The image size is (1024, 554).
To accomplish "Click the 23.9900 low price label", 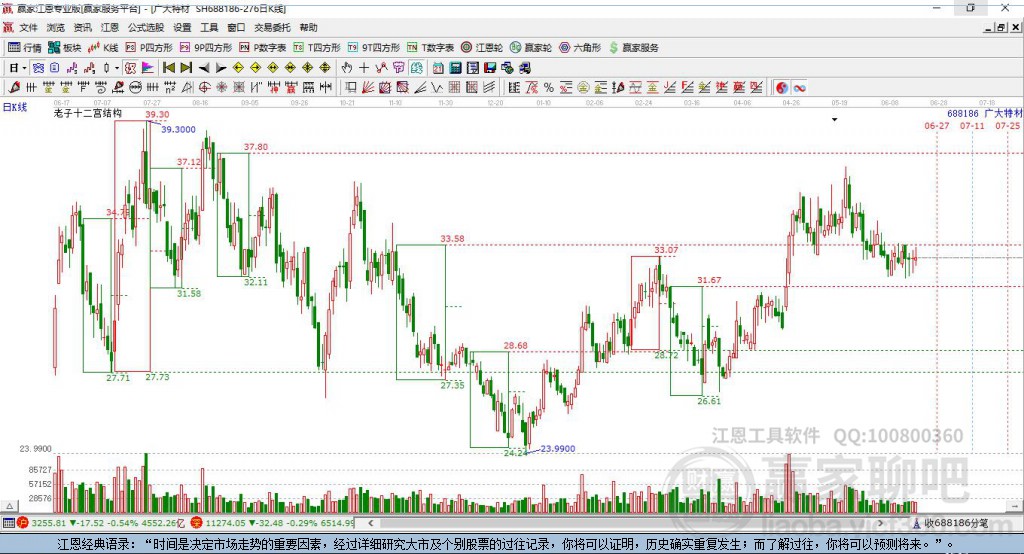I will [x=558, y=449].
